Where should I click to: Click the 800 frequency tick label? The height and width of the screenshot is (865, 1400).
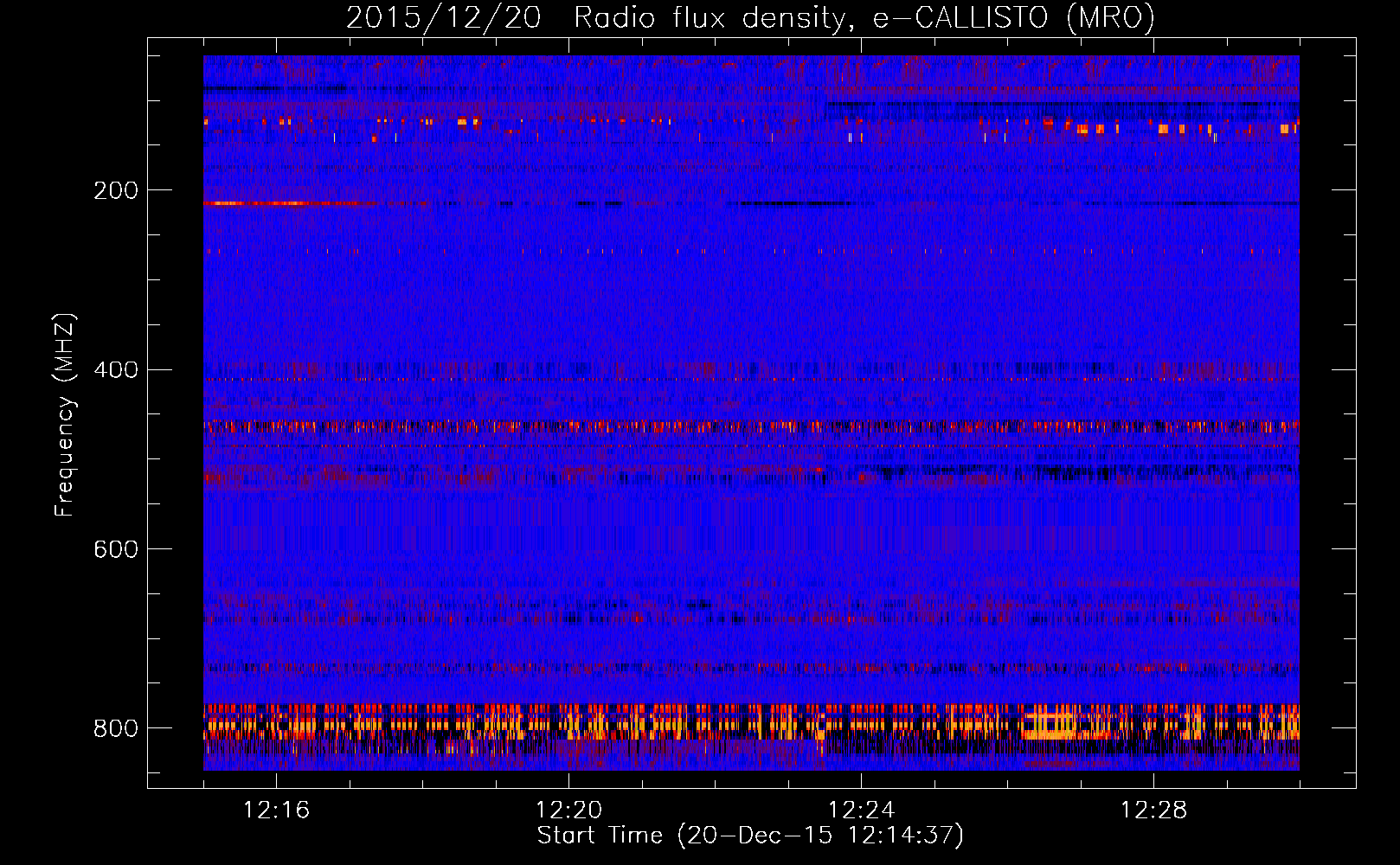point(116,728)
